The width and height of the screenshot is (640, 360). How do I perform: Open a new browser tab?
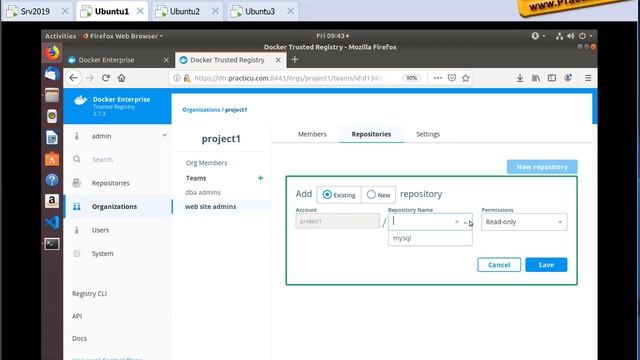[x=295, y=60]
